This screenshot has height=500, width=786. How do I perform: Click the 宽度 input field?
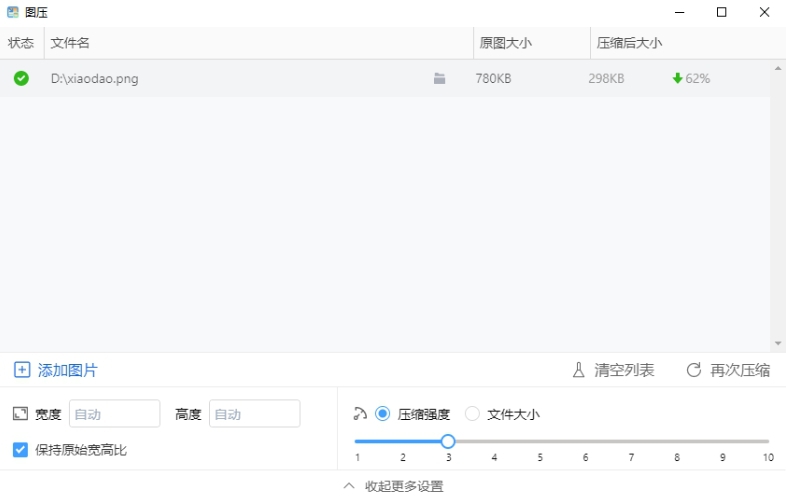tap(115, 414)
